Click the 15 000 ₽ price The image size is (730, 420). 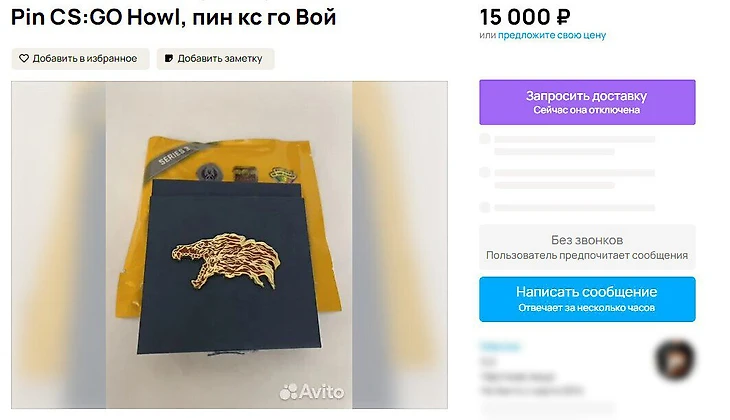(x=525, y=17)
